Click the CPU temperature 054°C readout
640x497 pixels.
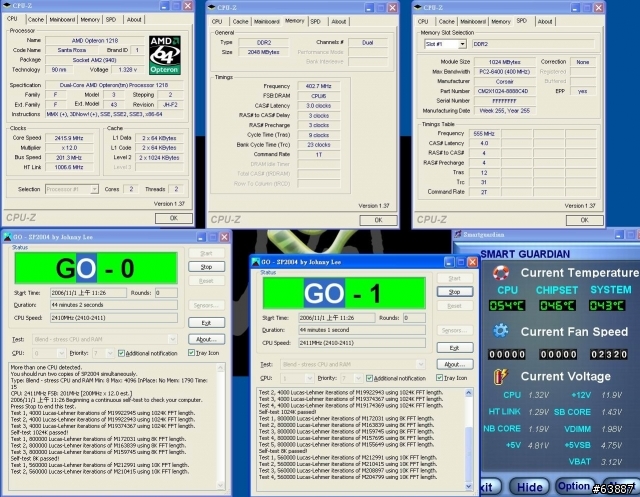507,306
